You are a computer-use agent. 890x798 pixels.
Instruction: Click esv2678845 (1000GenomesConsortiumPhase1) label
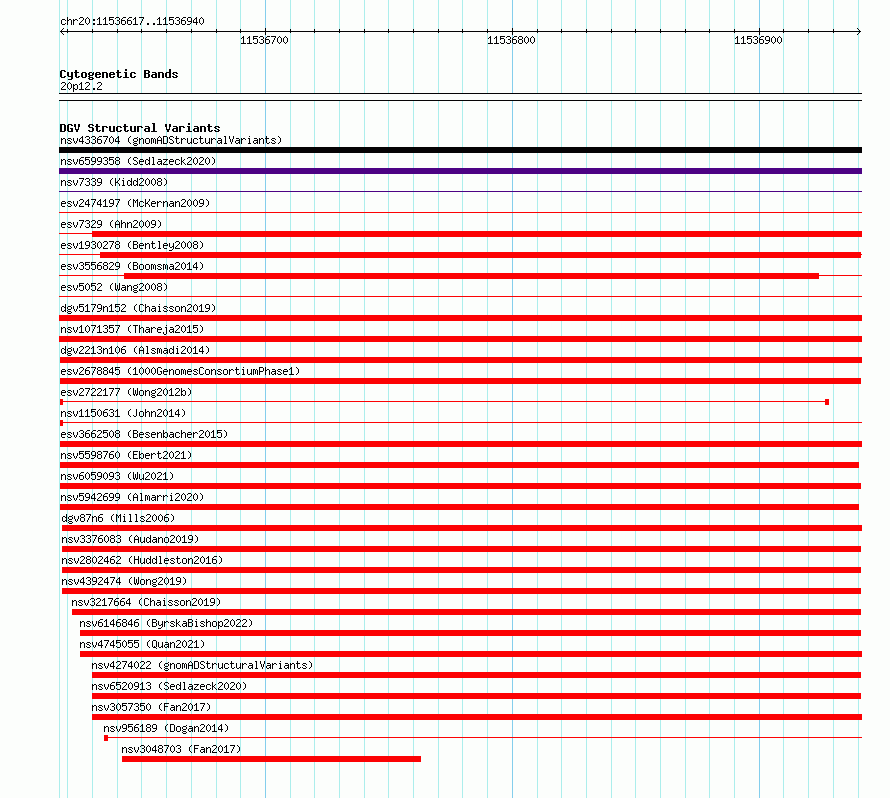[x=180, y=371]
